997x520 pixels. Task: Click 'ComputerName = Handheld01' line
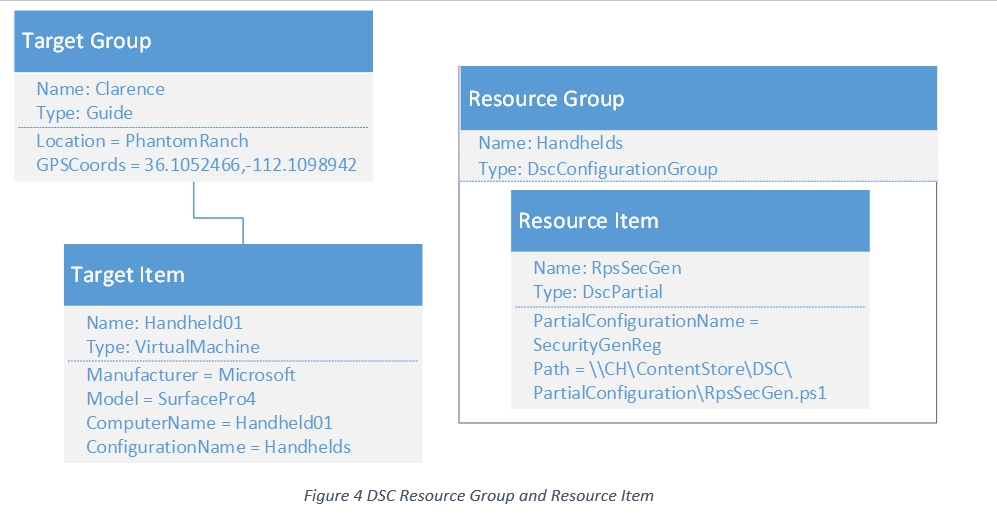point(209,423)
